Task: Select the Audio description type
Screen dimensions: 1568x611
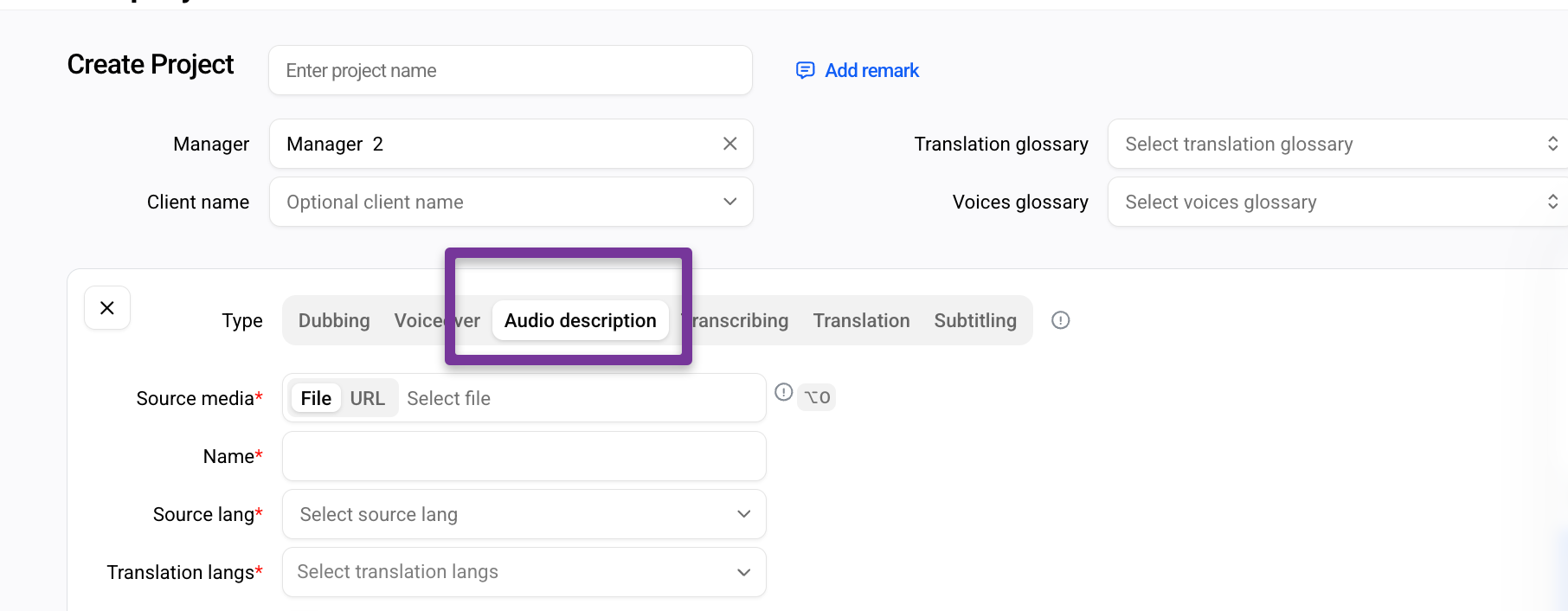Action: [581, 320]
